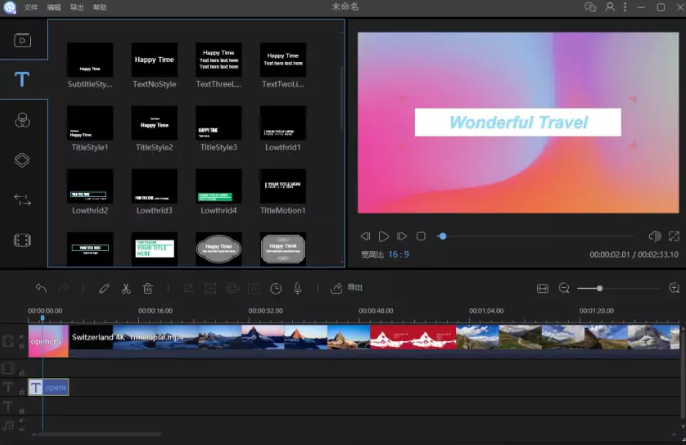
Task: Toggle fullscreen preview mode
Action: click(x=674, y=236)
